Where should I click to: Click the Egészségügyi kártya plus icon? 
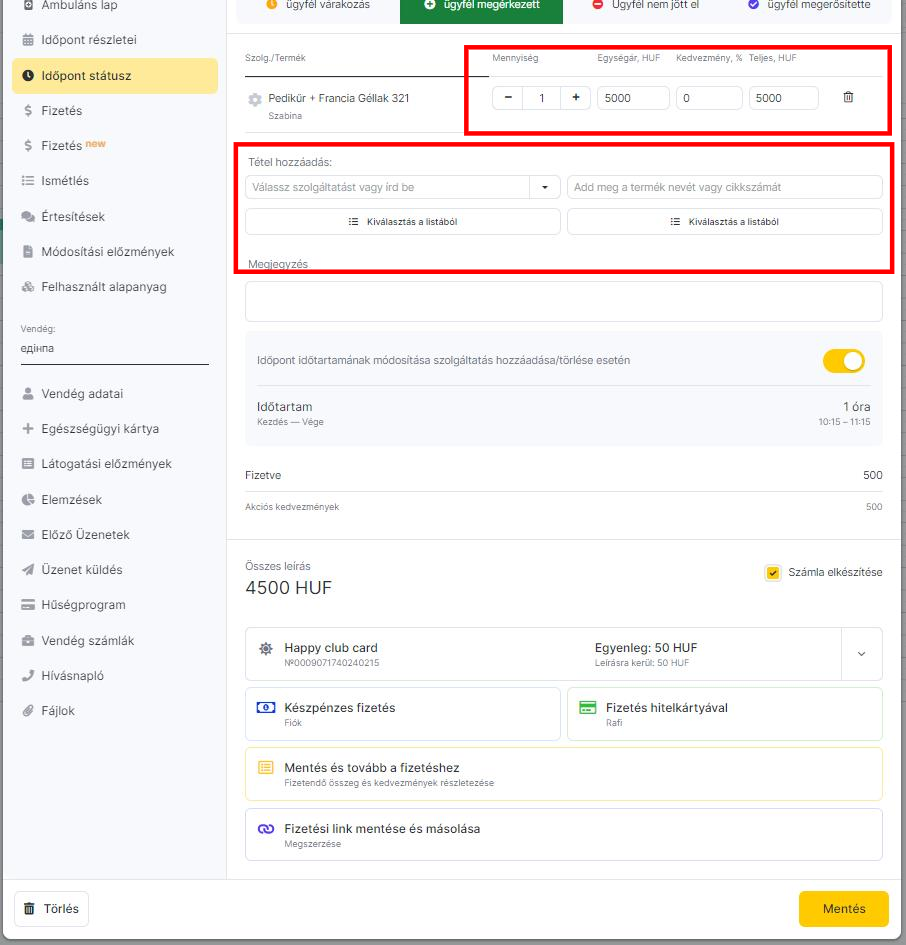[x=28, y=429]
